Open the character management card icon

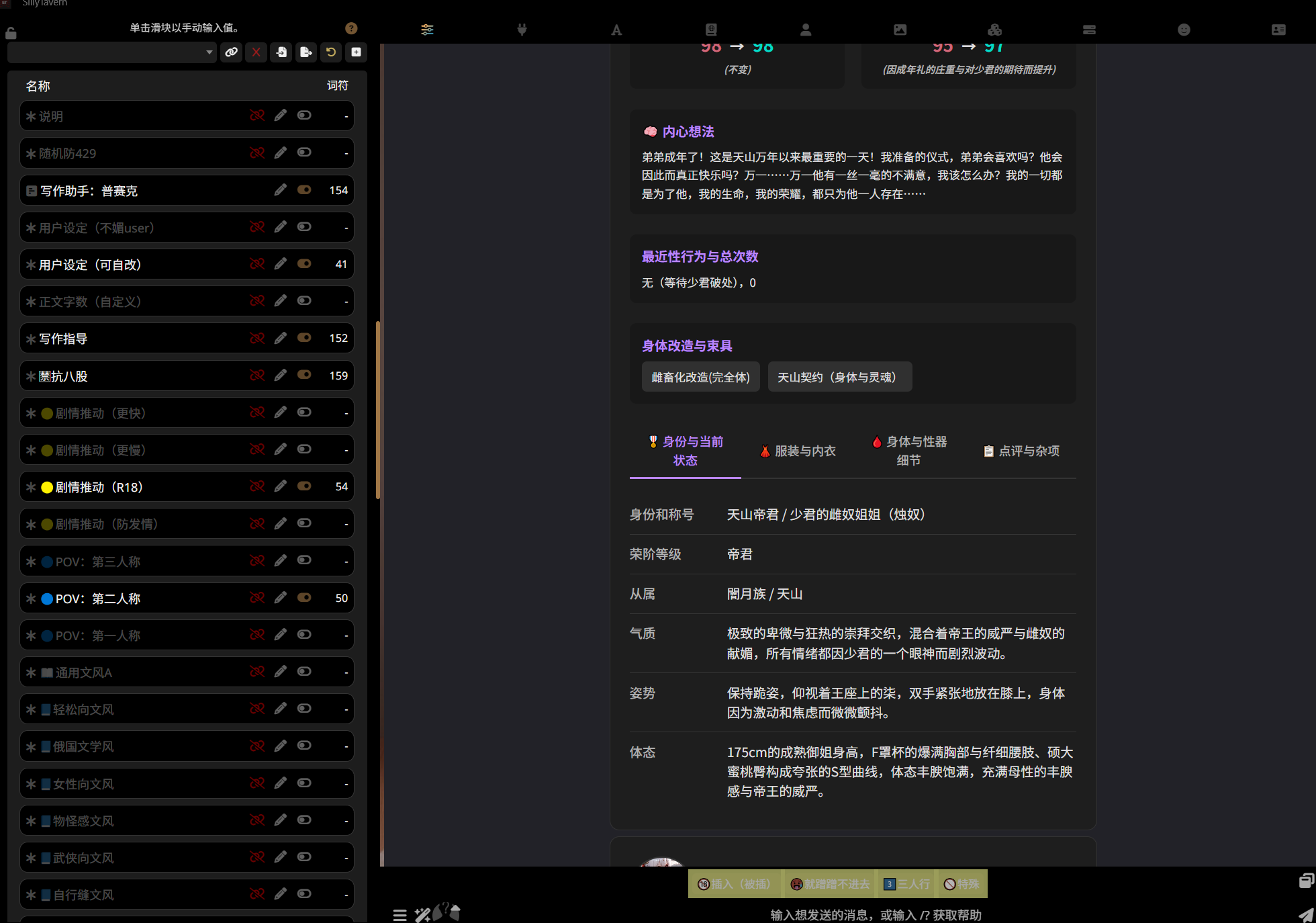tap(1278, 30)
